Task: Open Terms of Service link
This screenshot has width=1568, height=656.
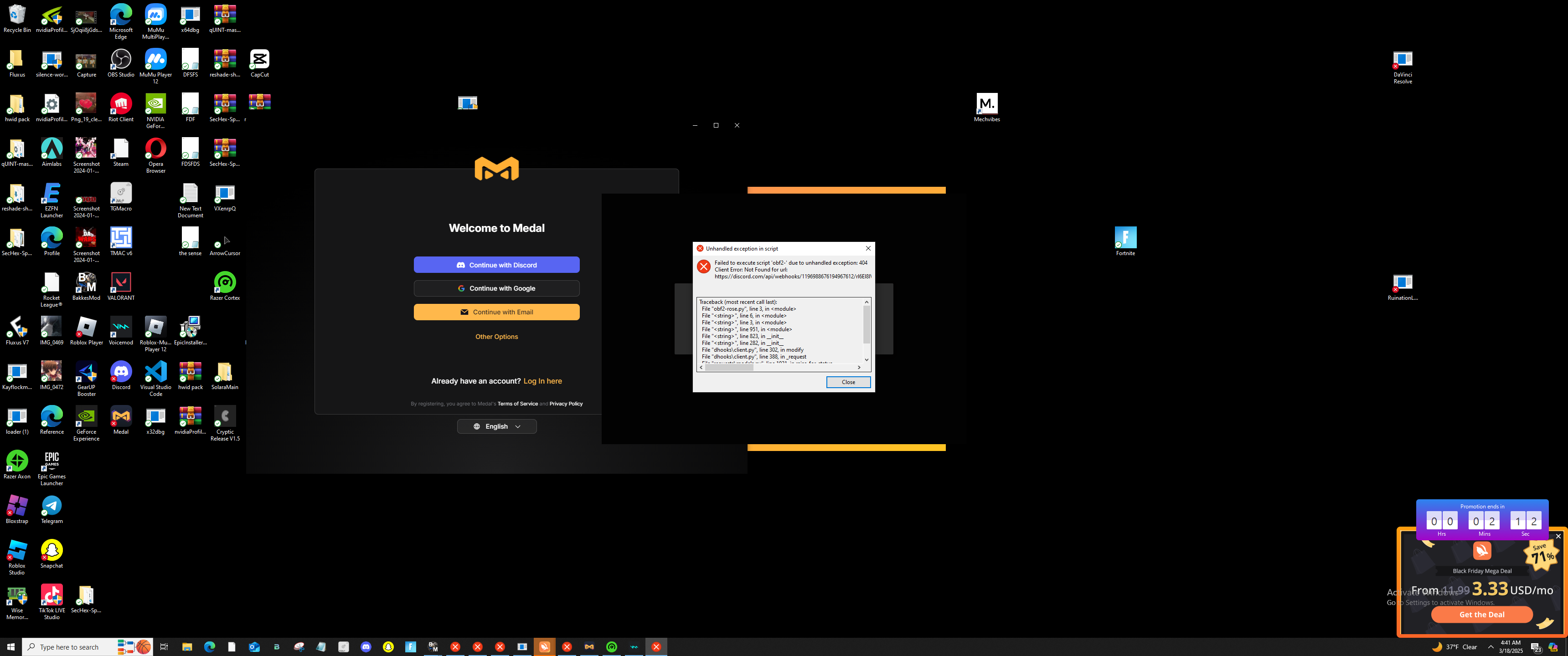Action: 517,404
